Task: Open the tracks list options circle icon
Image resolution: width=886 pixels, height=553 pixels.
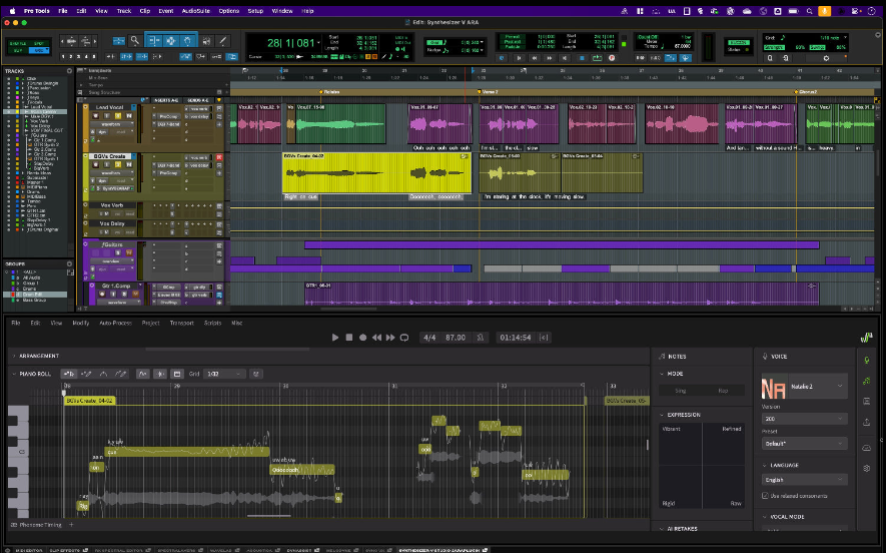Action: [70, 71]
